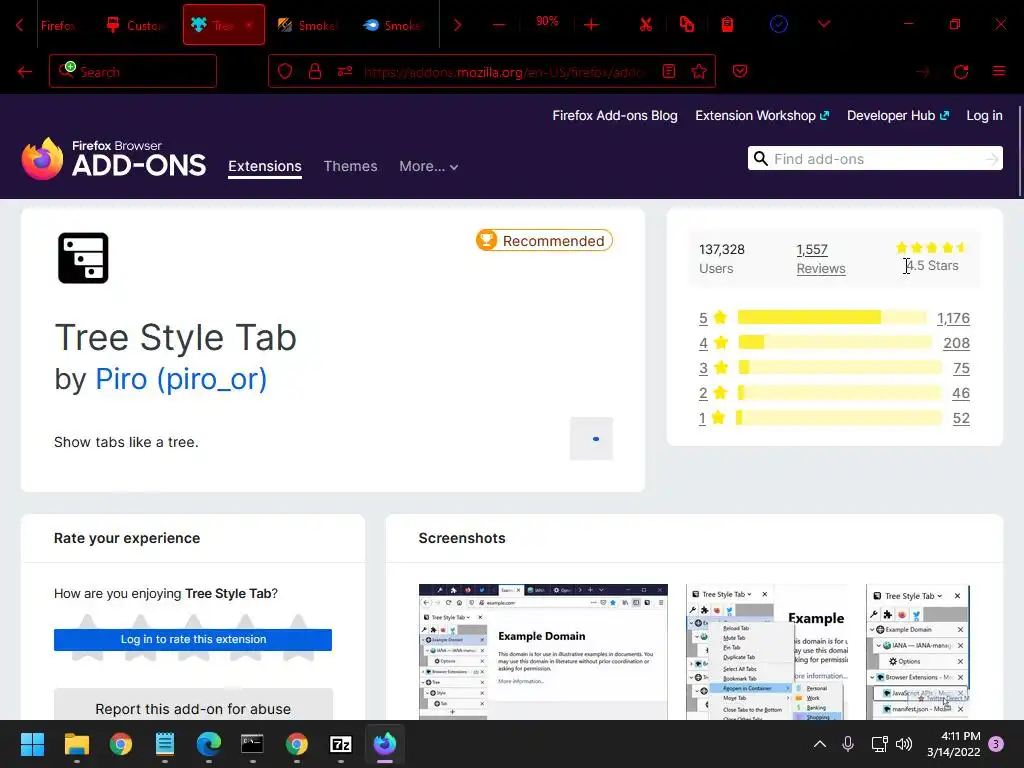Screen dimensions: 1024x768
Task: Open the 46 two-star reviews count
Action: tap(961, 393)
